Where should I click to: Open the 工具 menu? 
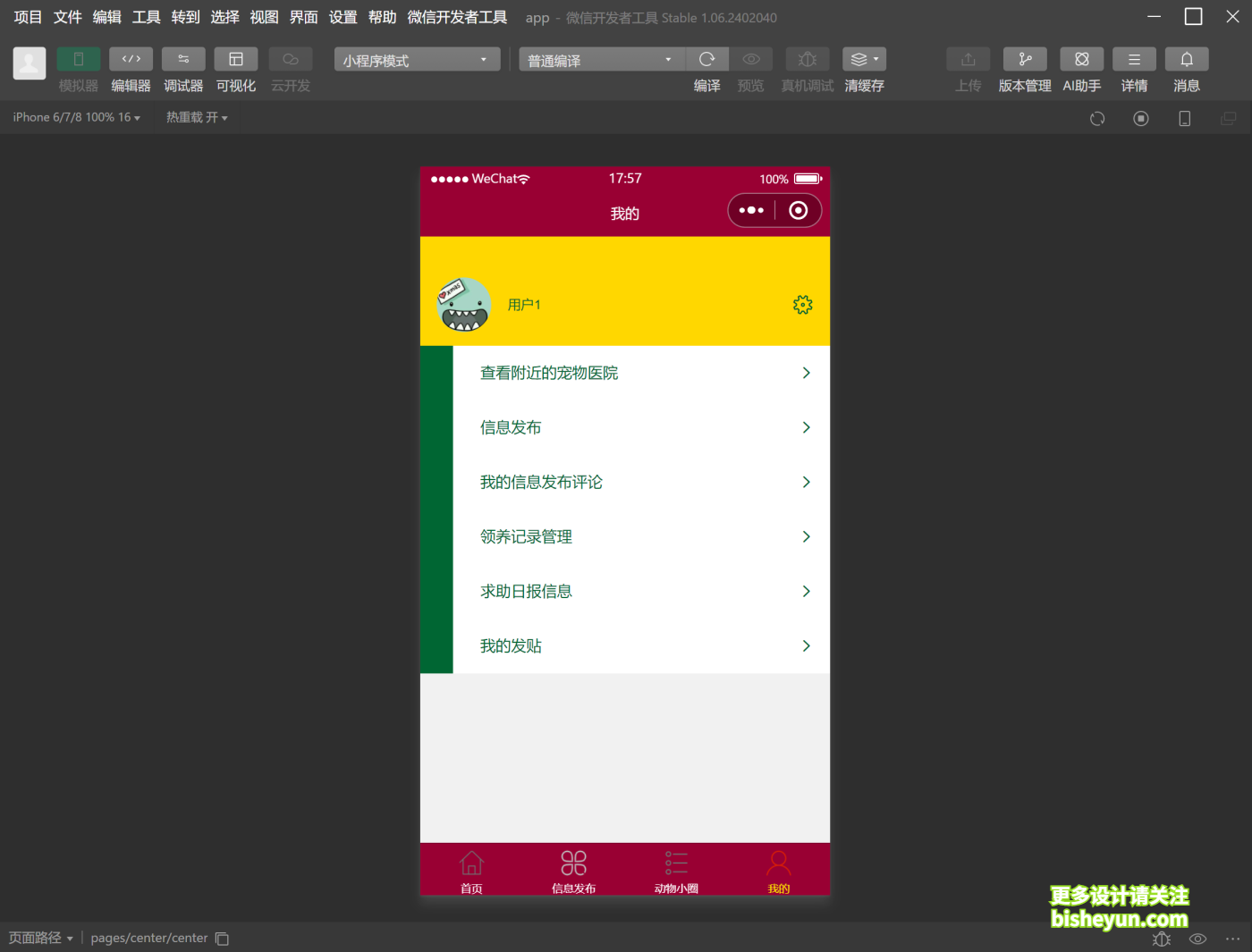145,16
